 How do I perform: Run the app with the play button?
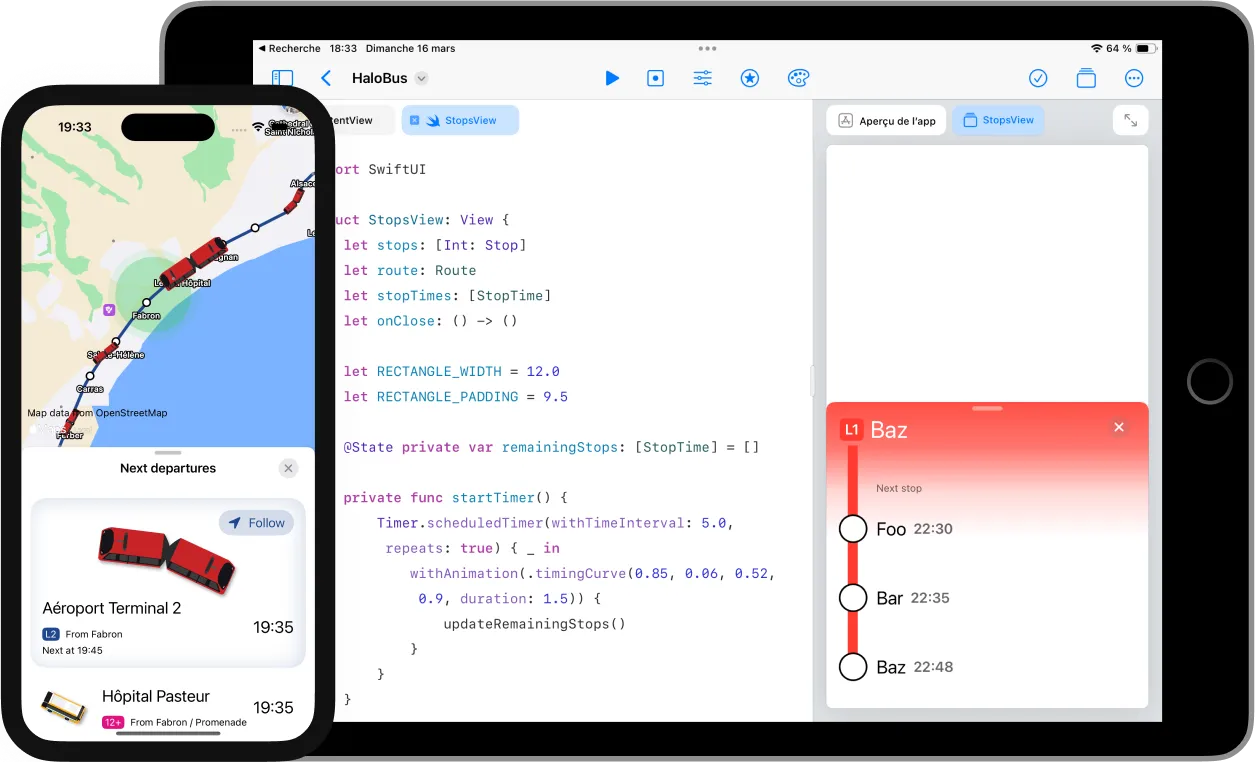click(x=612, y=78)
